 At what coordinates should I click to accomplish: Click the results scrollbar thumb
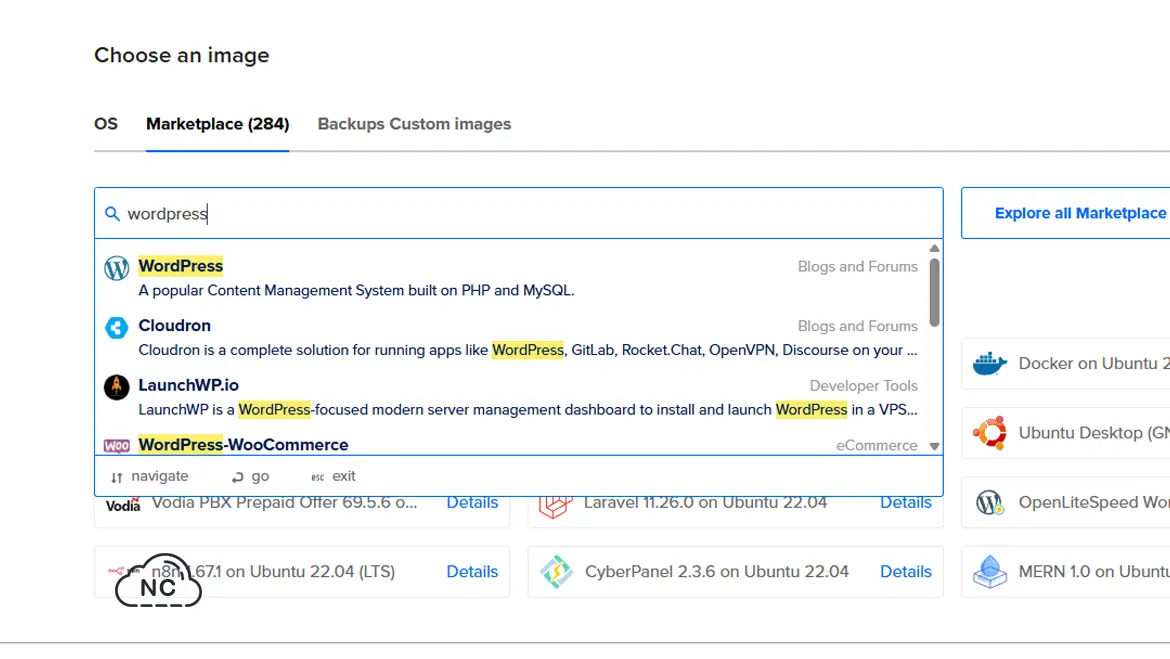point(934,293)
